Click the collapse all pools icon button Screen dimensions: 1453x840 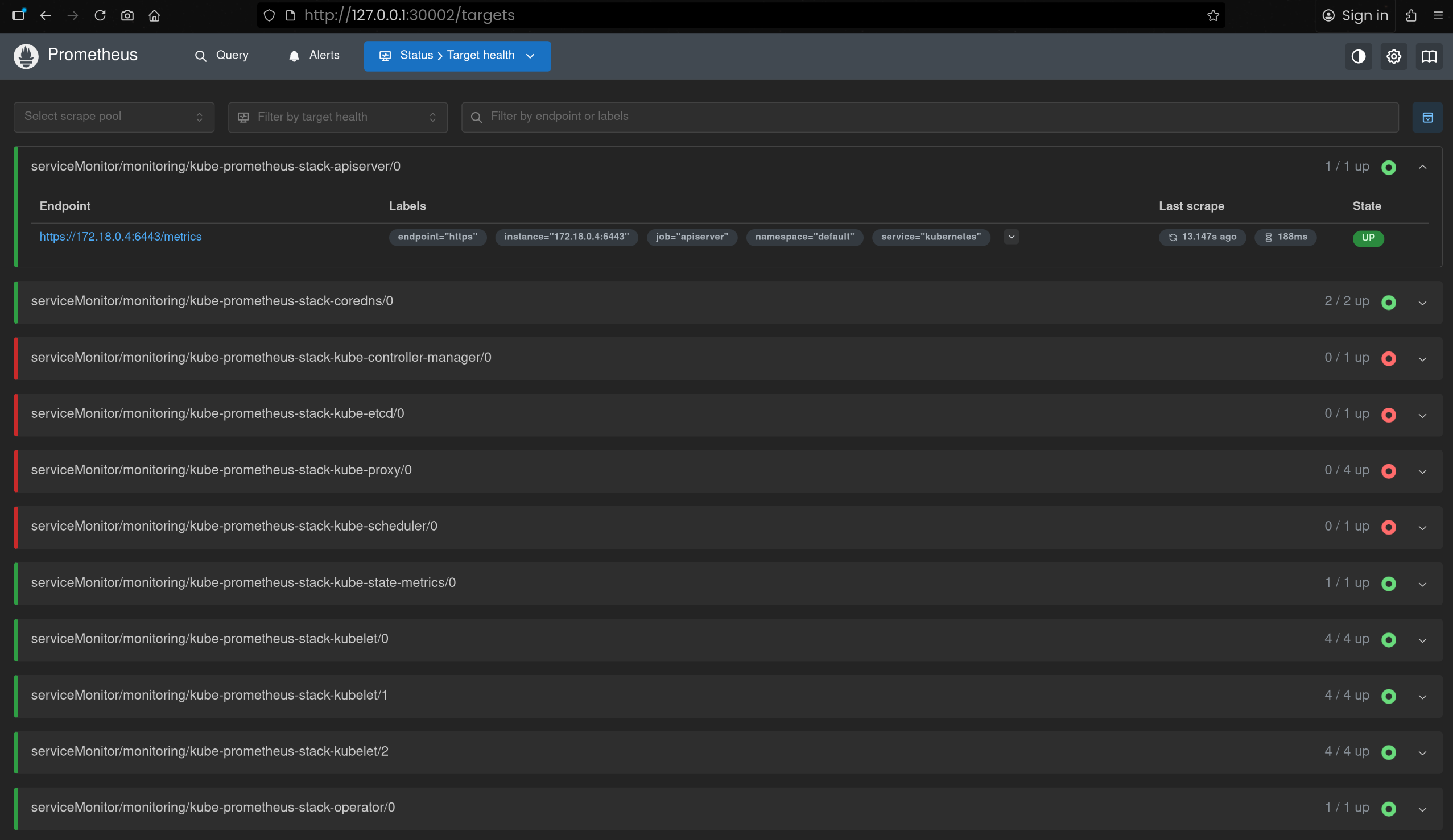point(1427,118)
